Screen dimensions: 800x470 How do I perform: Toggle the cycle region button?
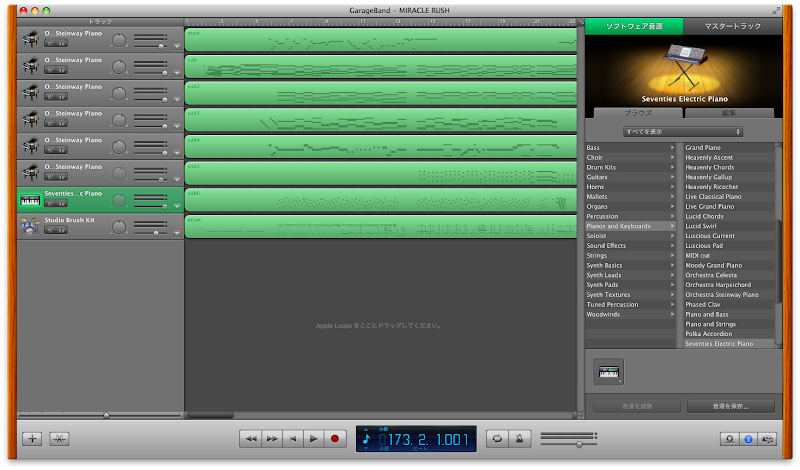coord(497,438)
